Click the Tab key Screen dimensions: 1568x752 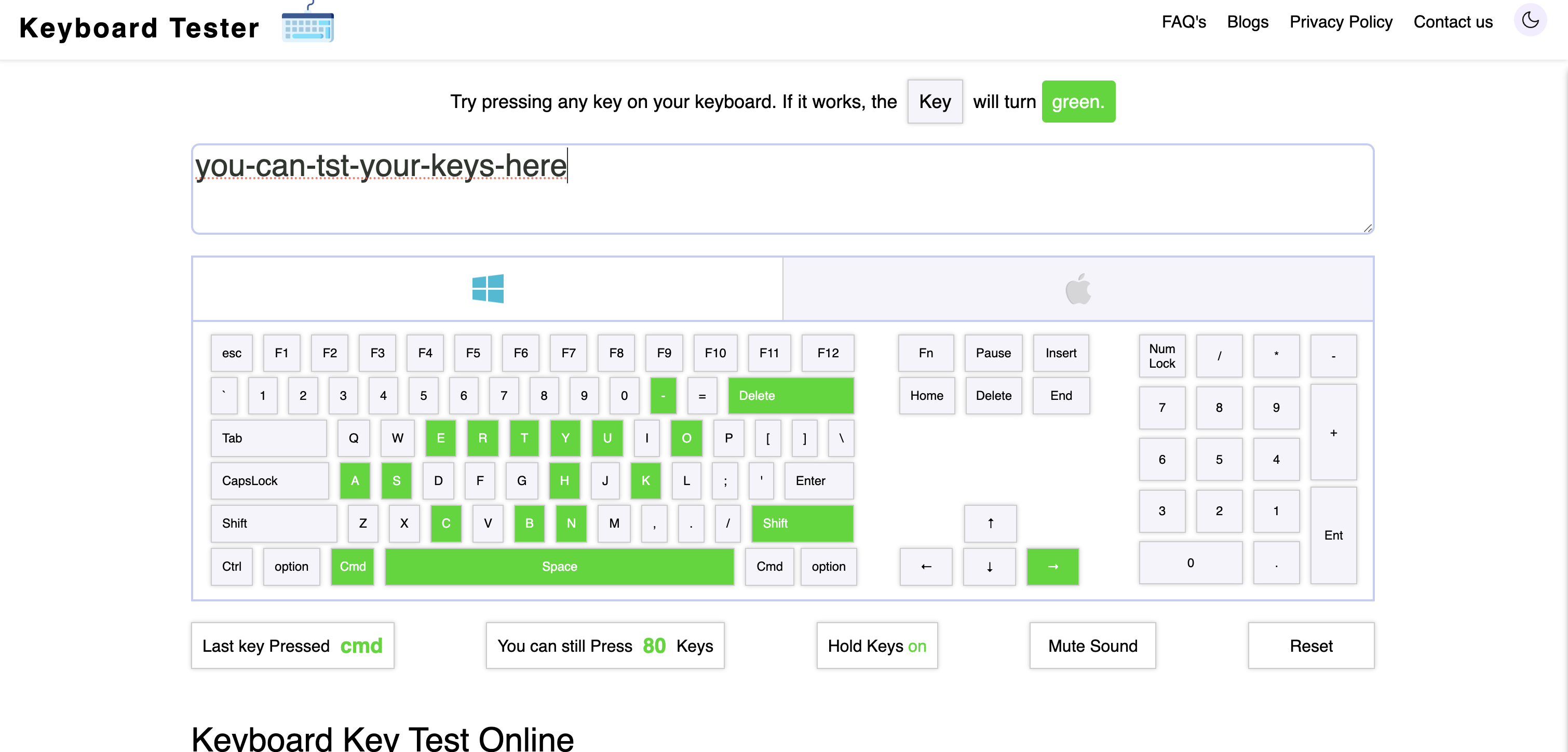pos(268,438)
